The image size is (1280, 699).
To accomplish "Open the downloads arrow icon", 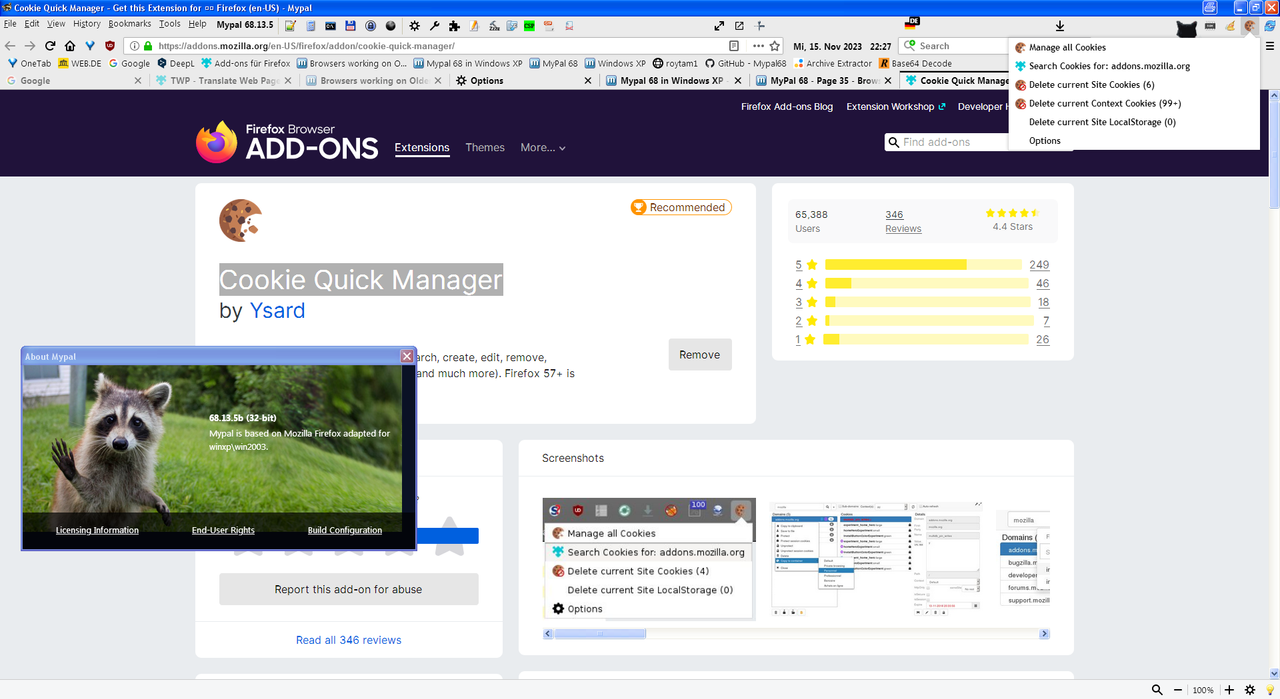I will (x=1060, y=26).
